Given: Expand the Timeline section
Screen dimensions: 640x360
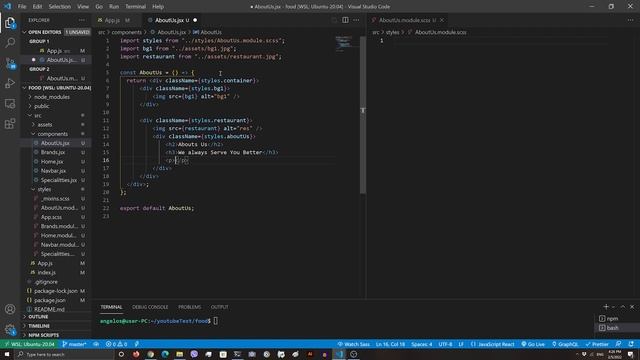Looking at the screenshot, I should click(56, 326).
